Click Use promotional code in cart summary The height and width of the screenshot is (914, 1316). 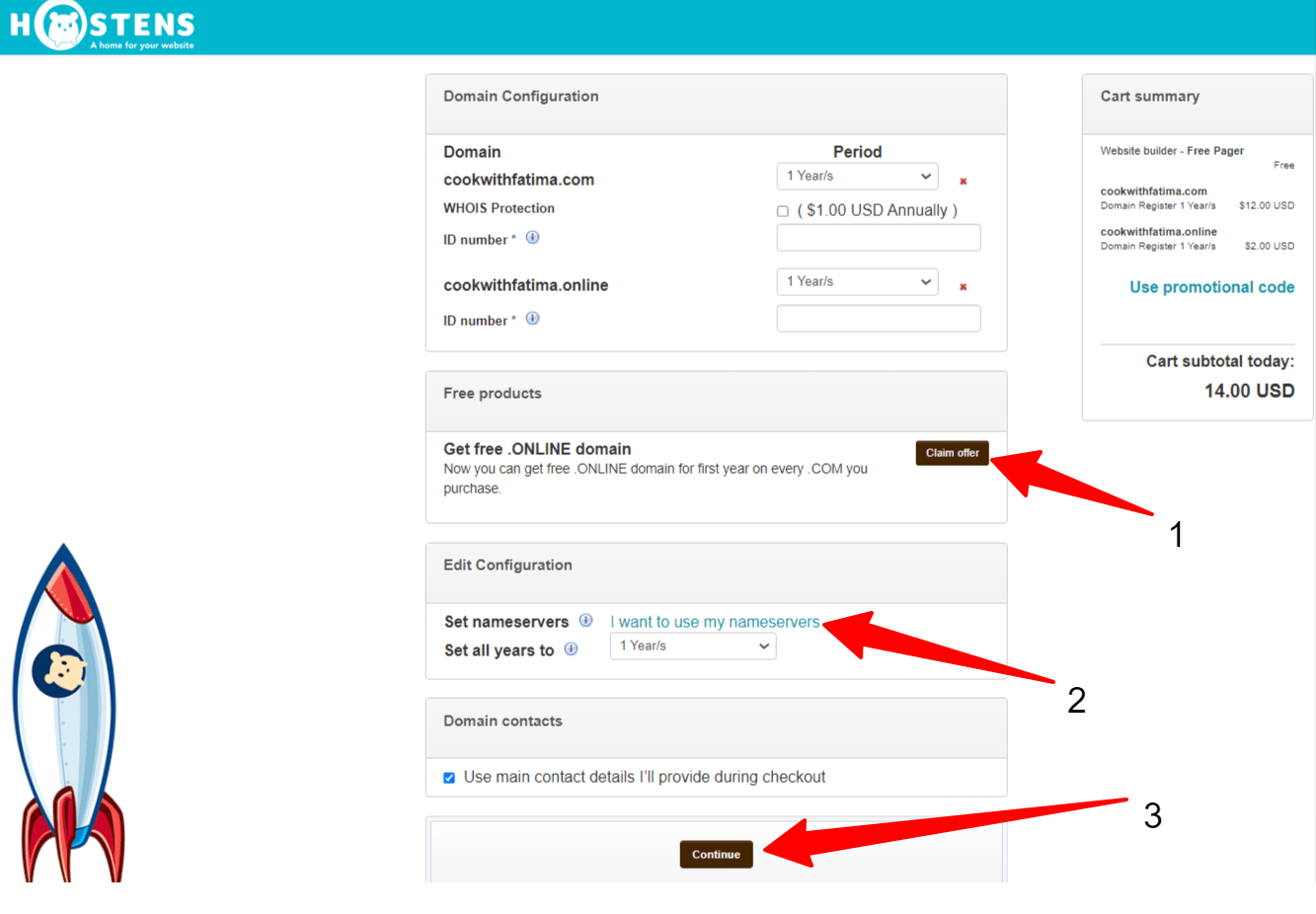coord(1211,286)
